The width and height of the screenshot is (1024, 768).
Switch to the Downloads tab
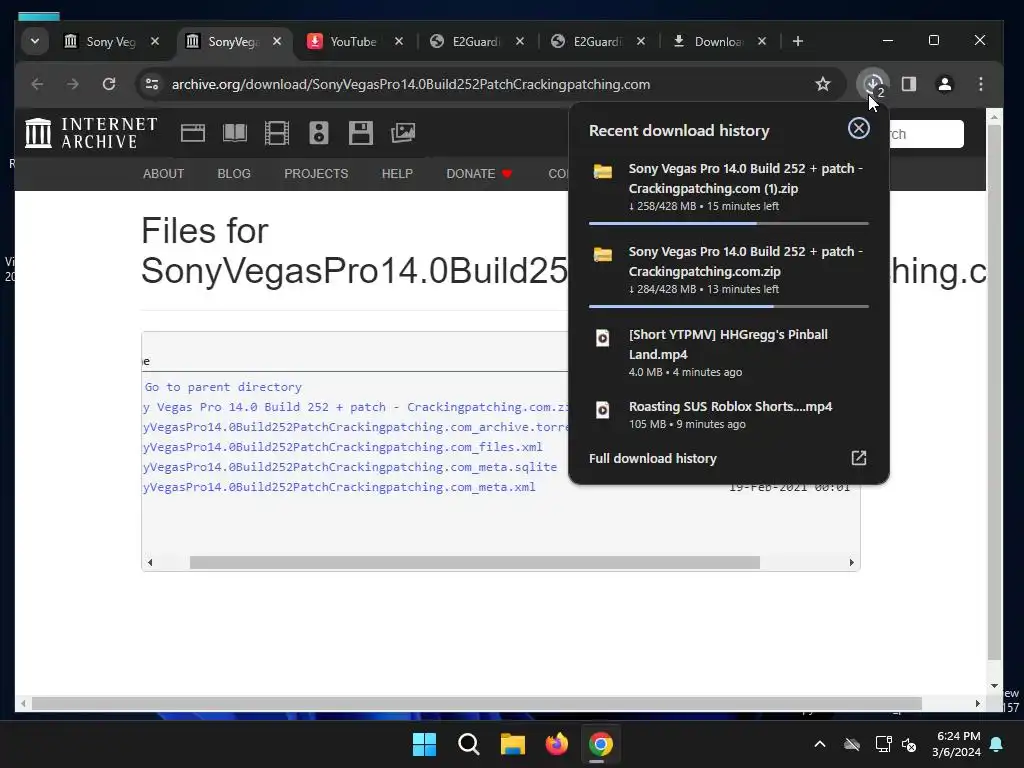(718, 41)
